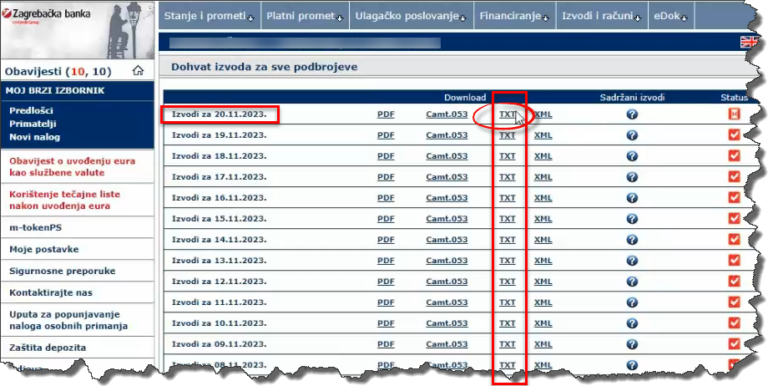Open the eDok menu item
The height and width of the screenshot is (386, 768).
[x=671, y=16]
